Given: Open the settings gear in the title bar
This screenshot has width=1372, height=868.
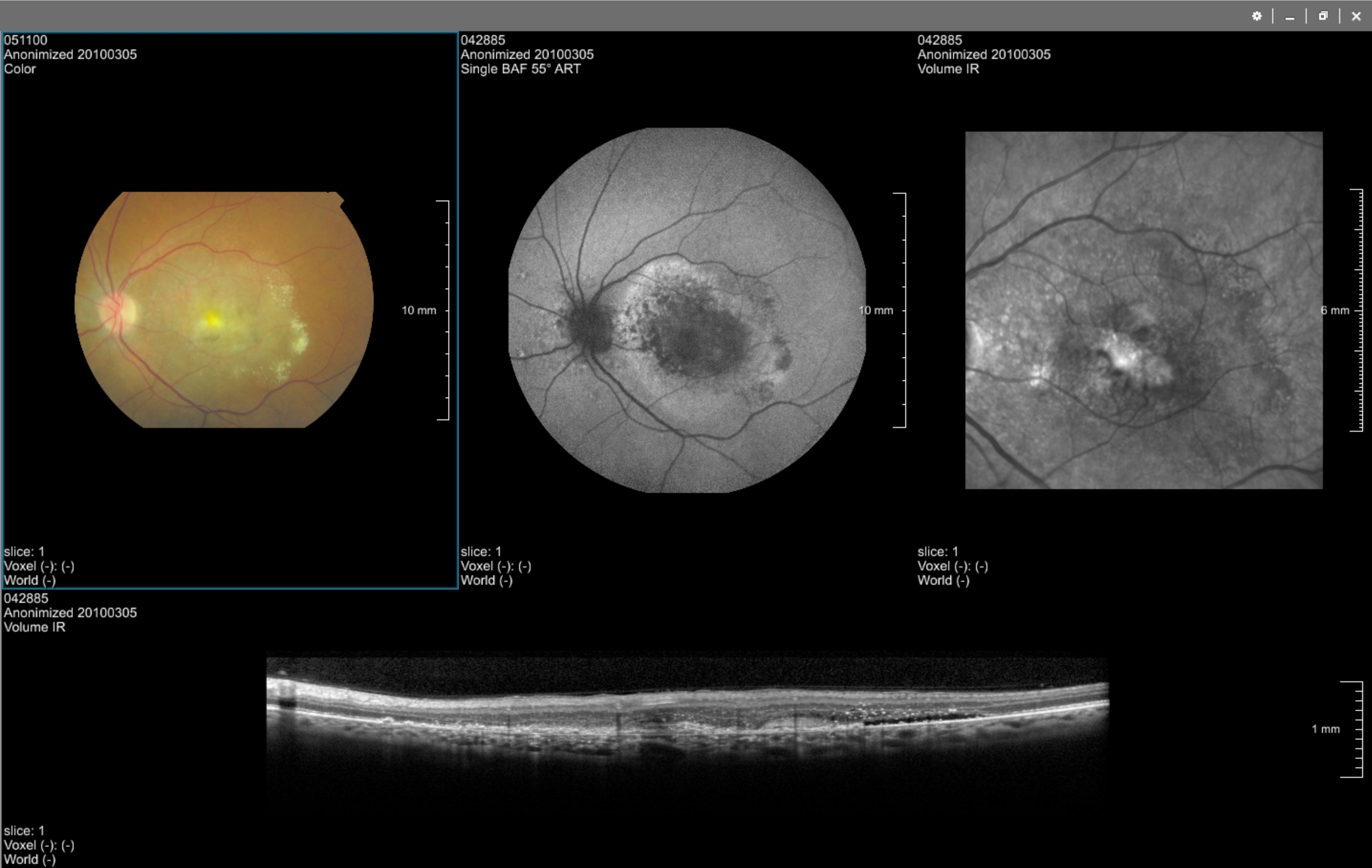Looking at the screenshot, I should pos(1257,16).
